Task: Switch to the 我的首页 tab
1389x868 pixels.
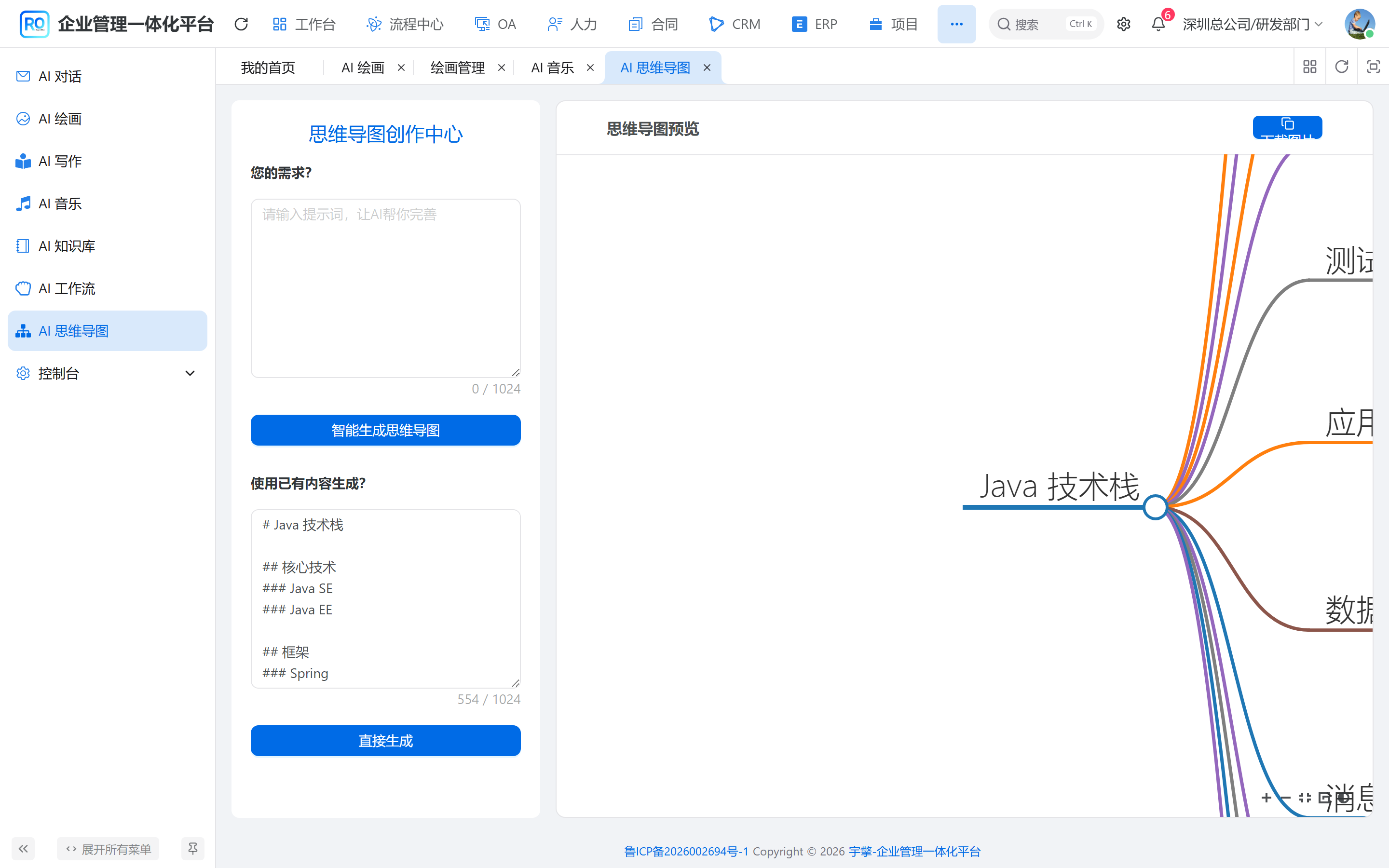Action: [268, 68]
